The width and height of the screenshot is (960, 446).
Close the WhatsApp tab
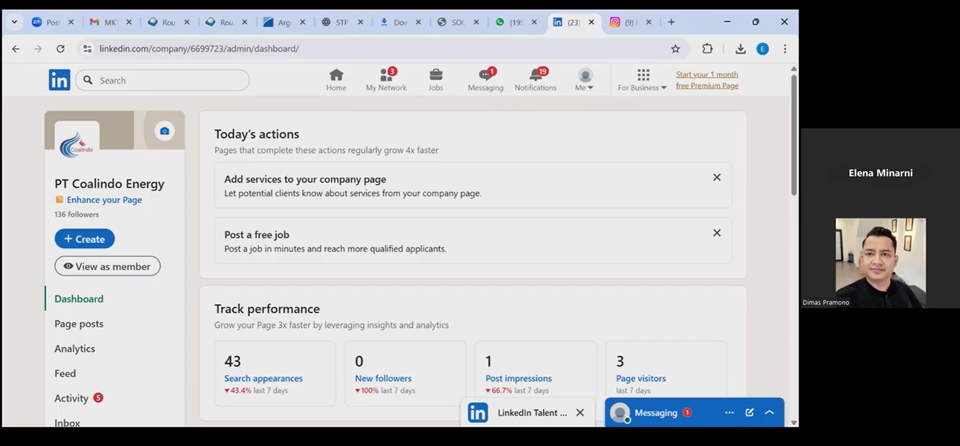534,22
